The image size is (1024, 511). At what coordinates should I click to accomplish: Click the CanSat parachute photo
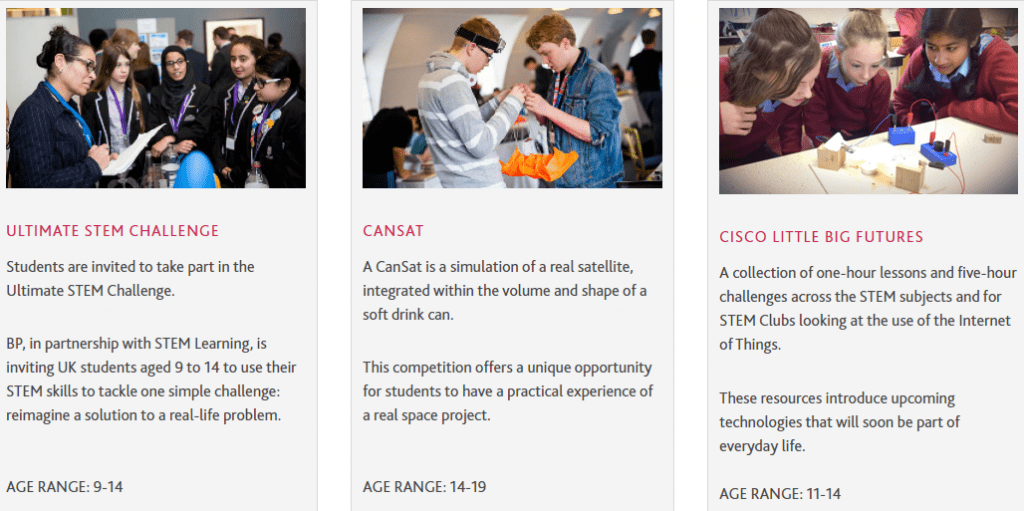click(x=512, y=98)
